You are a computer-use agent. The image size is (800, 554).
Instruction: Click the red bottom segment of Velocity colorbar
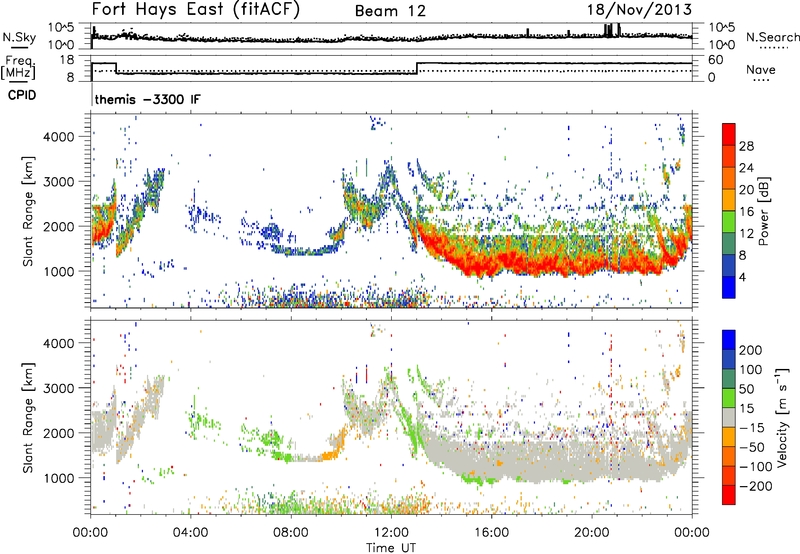(729, 495)
